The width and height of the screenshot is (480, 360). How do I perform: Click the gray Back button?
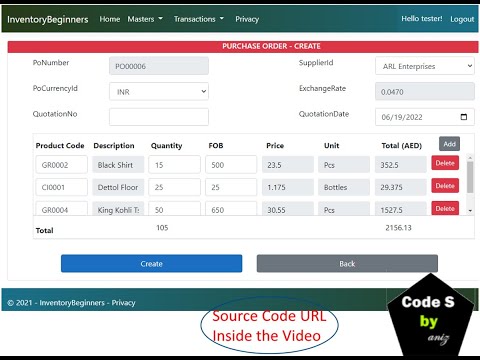pos(347,263)
